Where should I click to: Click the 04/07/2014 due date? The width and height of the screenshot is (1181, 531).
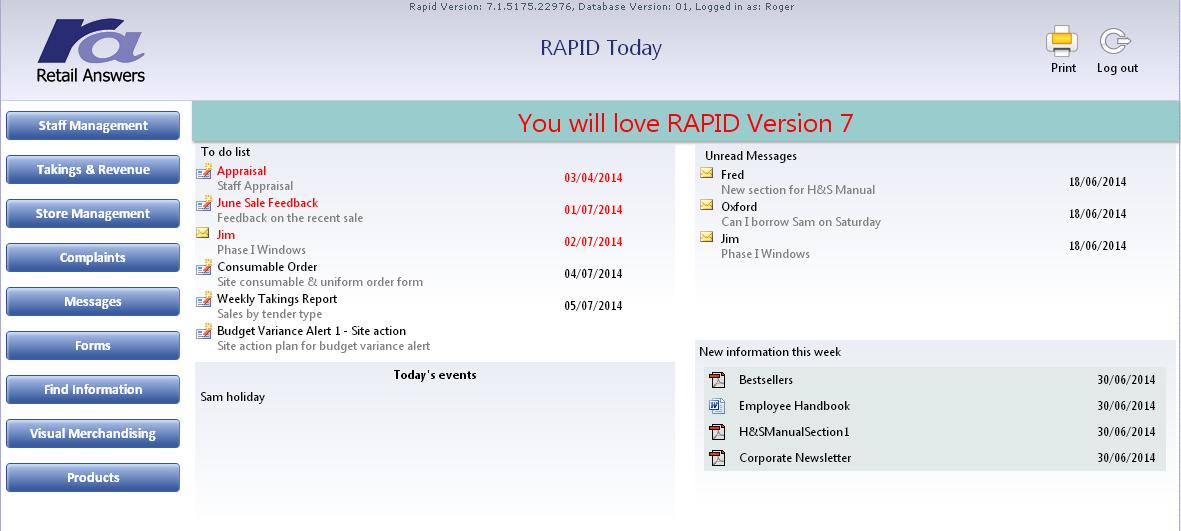coord(594,274)
